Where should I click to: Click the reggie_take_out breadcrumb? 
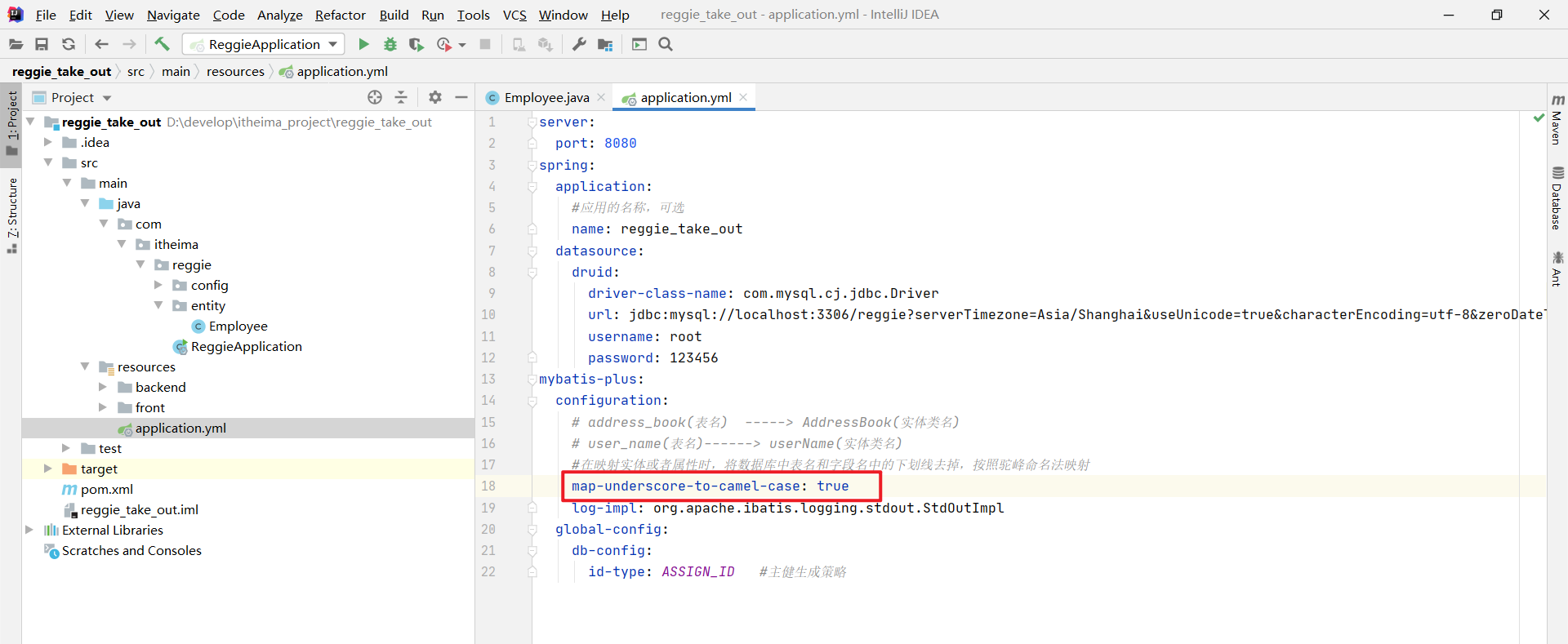coord(62,72)
